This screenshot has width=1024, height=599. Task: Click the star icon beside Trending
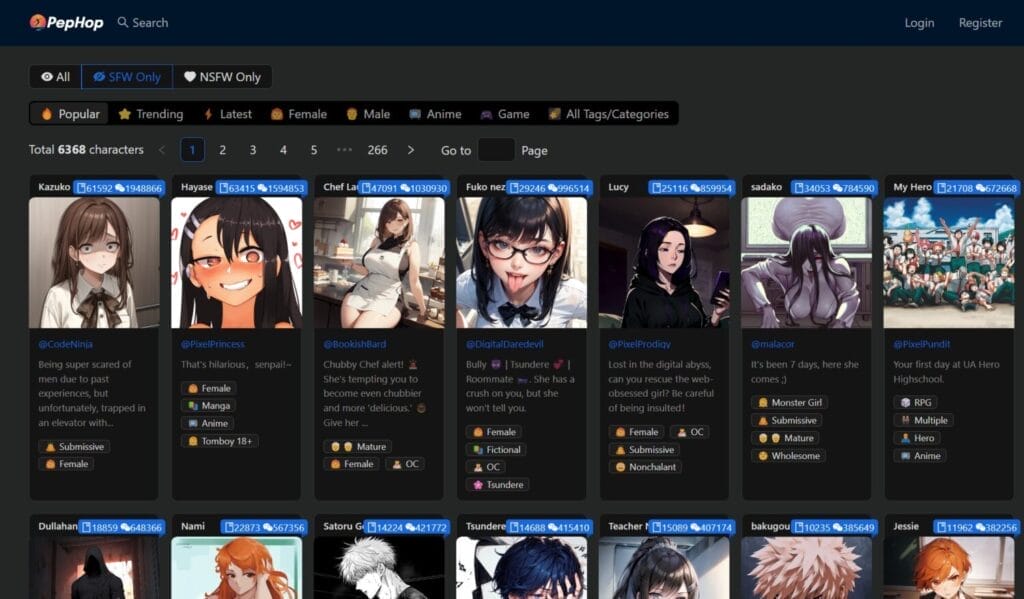coord(125,114)
